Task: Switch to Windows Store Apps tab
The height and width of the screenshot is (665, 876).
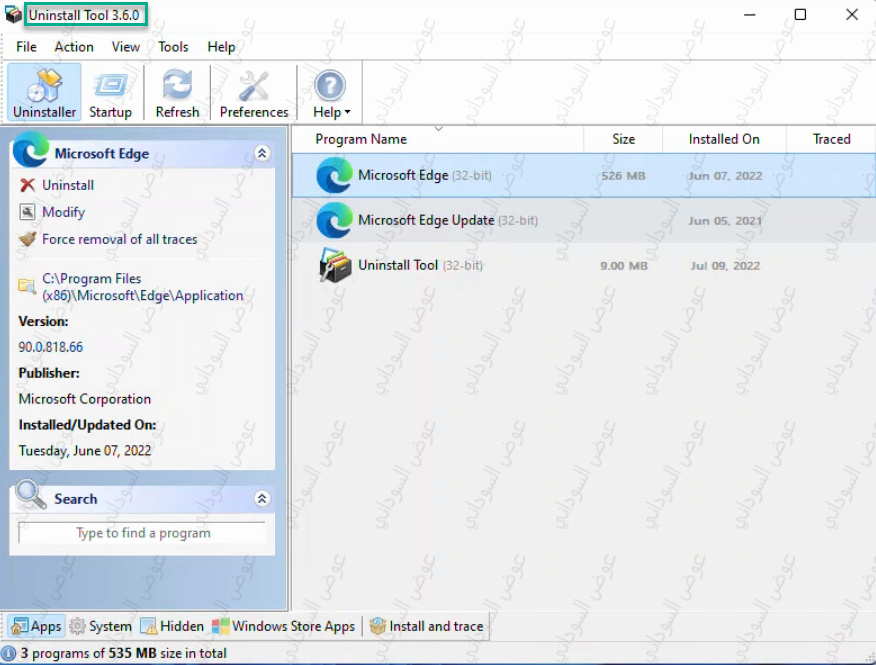Action: [x=284, y=626]
